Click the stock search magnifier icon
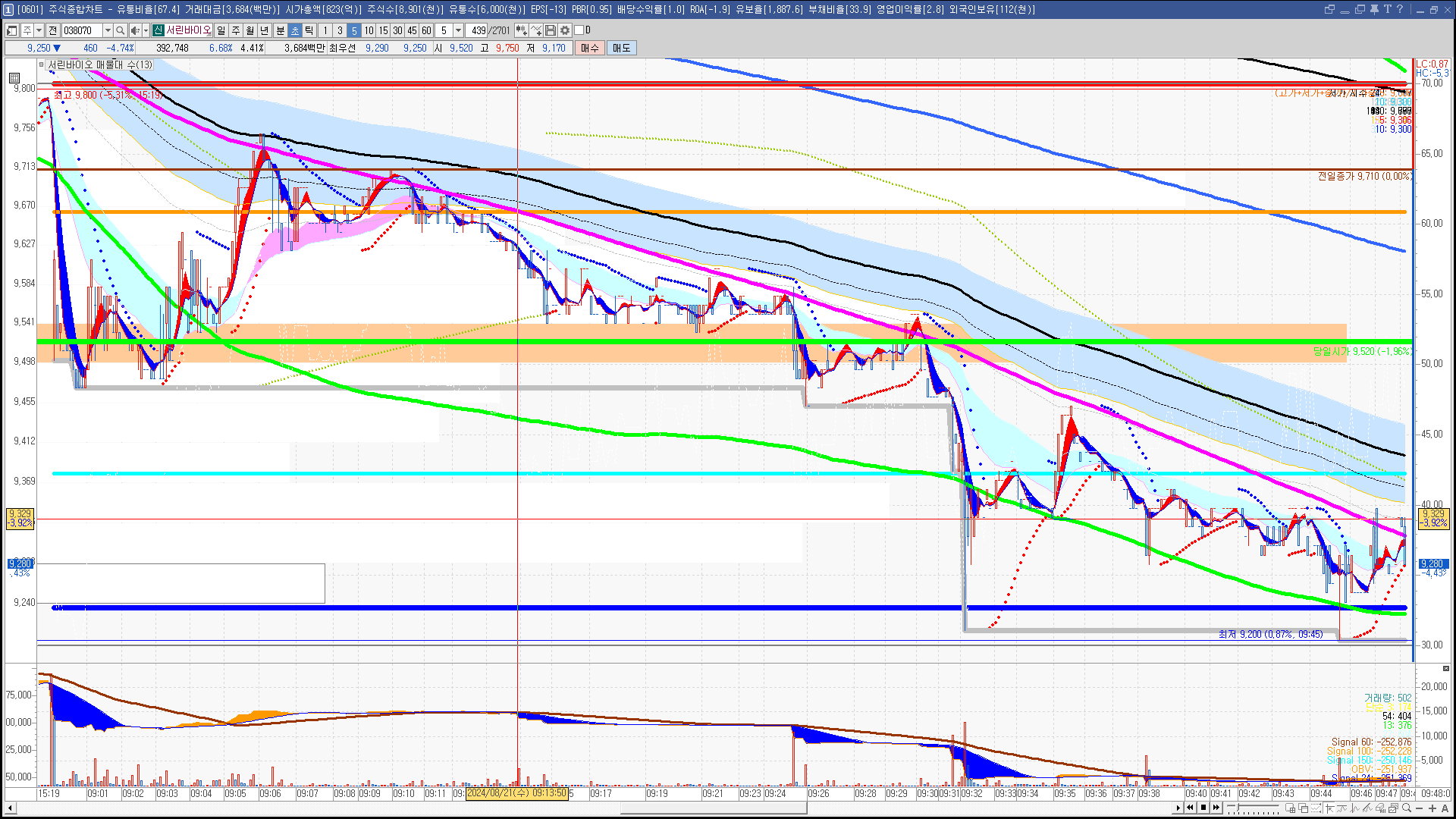 (x=121, y=30)
